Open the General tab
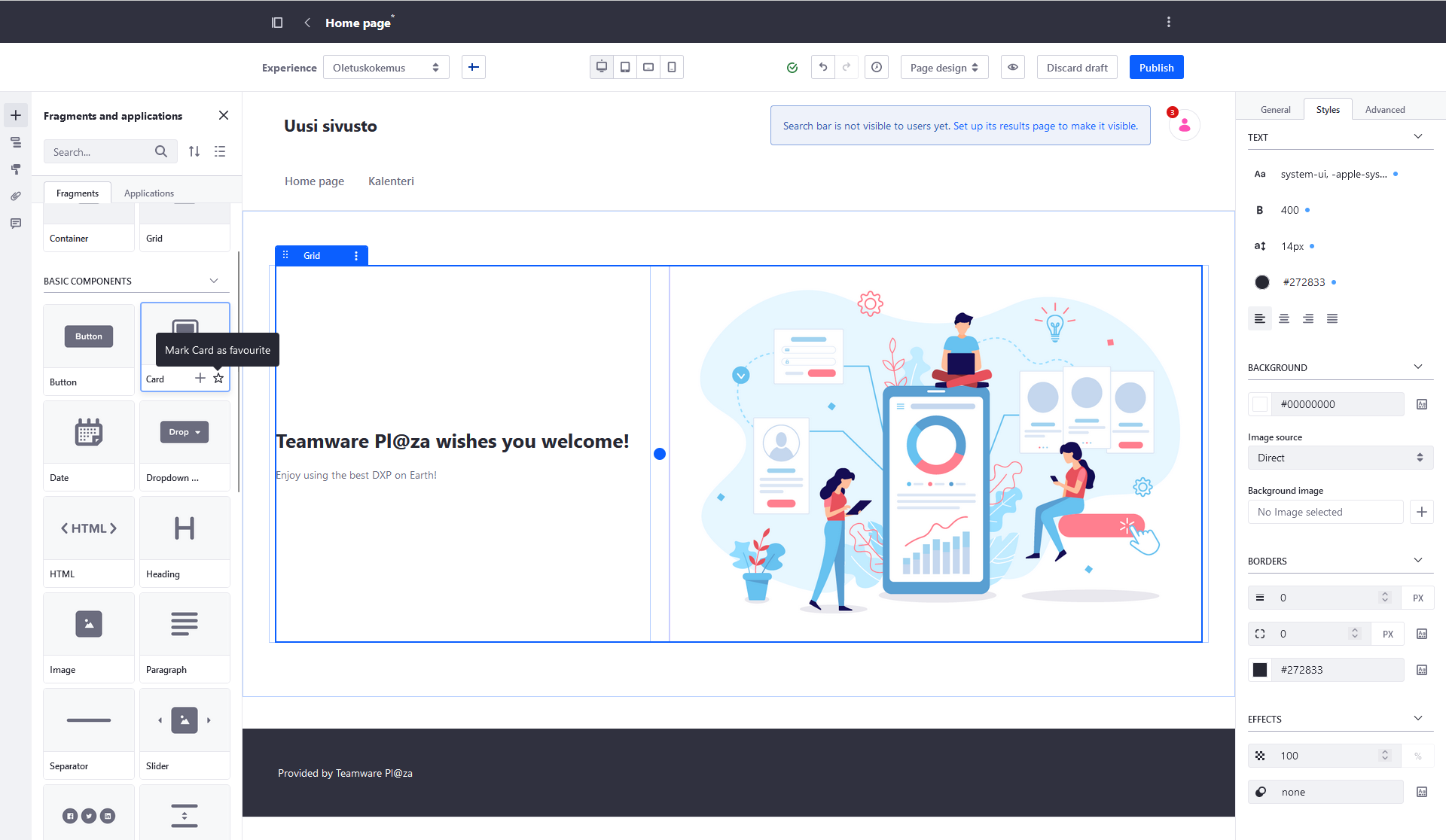The width and height of the screenshot is (1446, 840). pos(1275,109)
